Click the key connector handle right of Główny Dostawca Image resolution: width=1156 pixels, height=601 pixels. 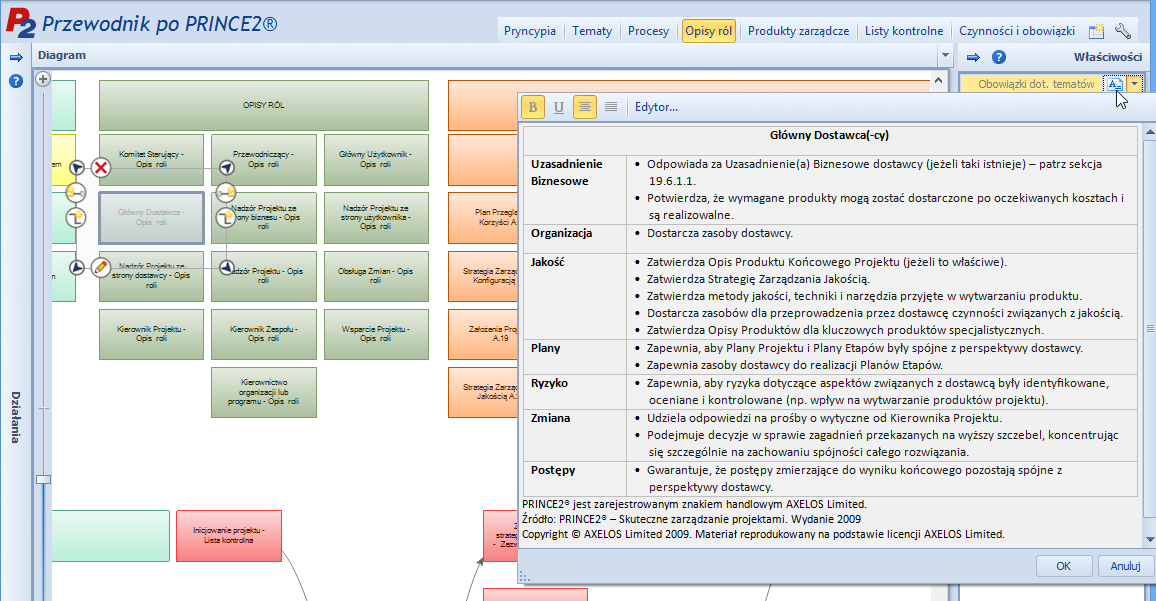pyautogui.click(x=226, y=193)
